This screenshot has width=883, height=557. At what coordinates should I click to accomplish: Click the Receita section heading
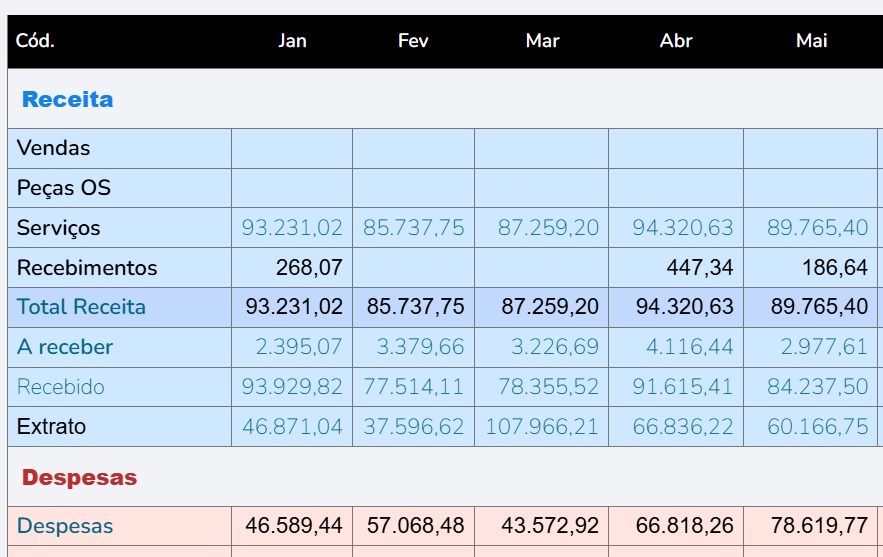[67, 99]
